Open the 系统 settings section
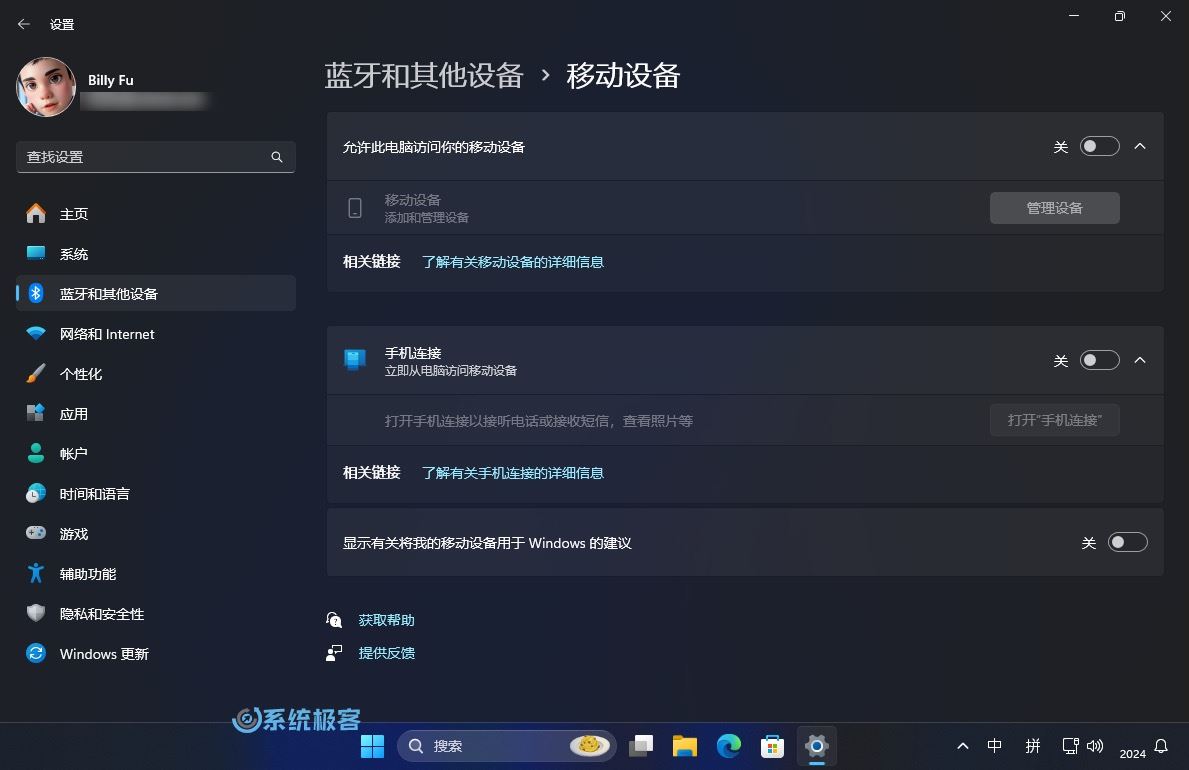The height and width of the screenshot is (770, 1189). coord(74,253)
